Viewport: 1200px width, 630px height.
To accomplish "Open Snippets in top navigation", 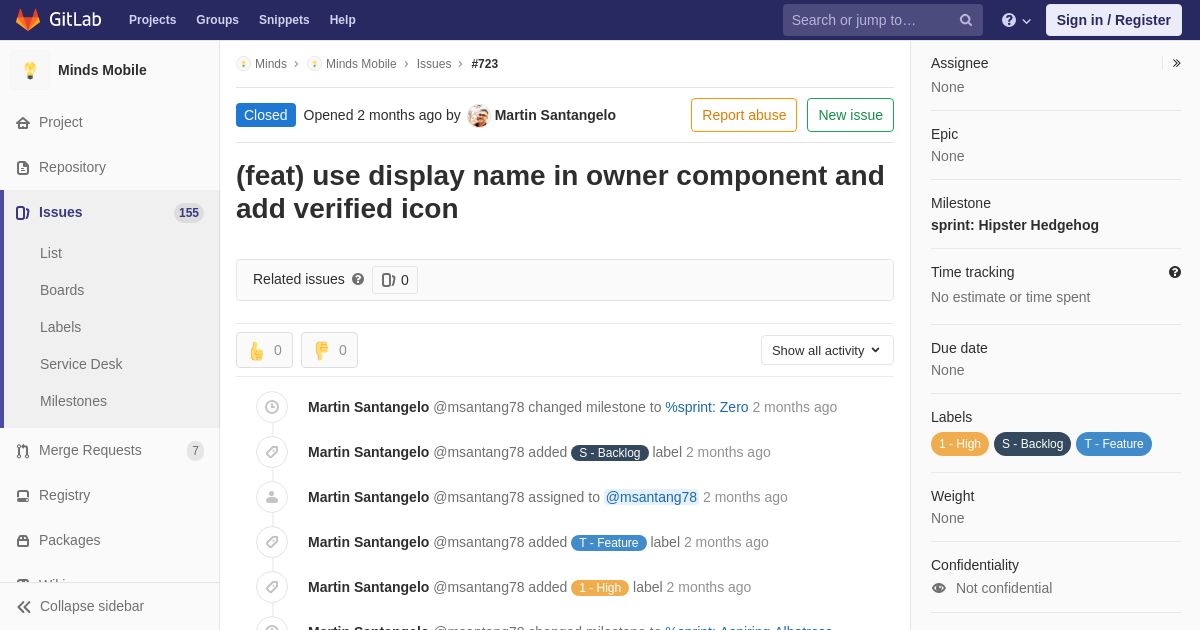I will pos(284,20).
